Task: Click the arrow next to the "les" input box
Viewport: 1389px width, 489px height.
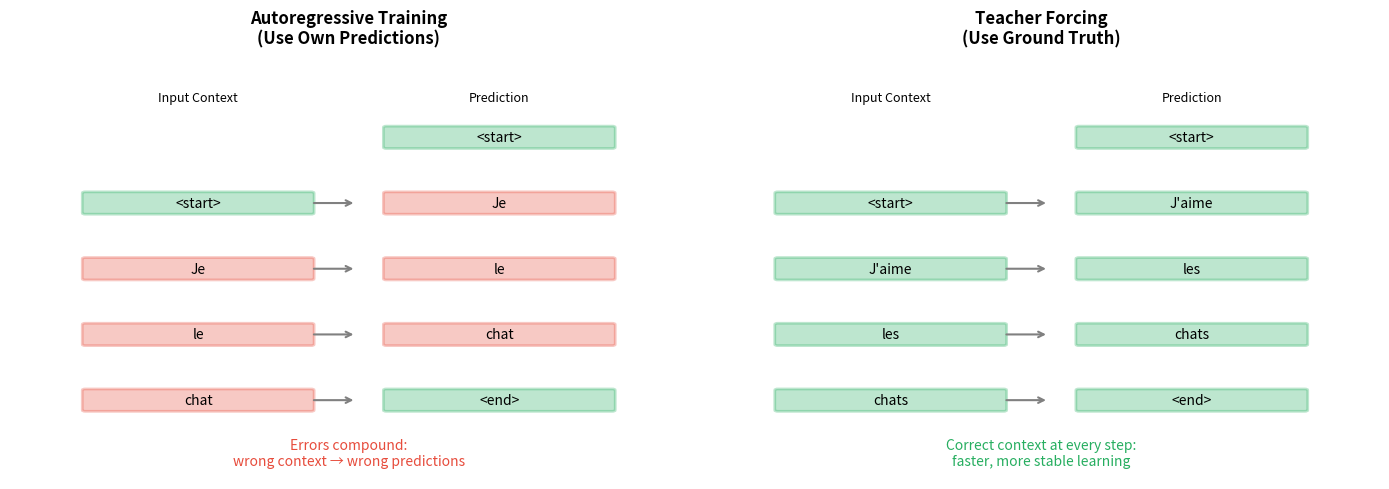Action: coord(1026,334)
